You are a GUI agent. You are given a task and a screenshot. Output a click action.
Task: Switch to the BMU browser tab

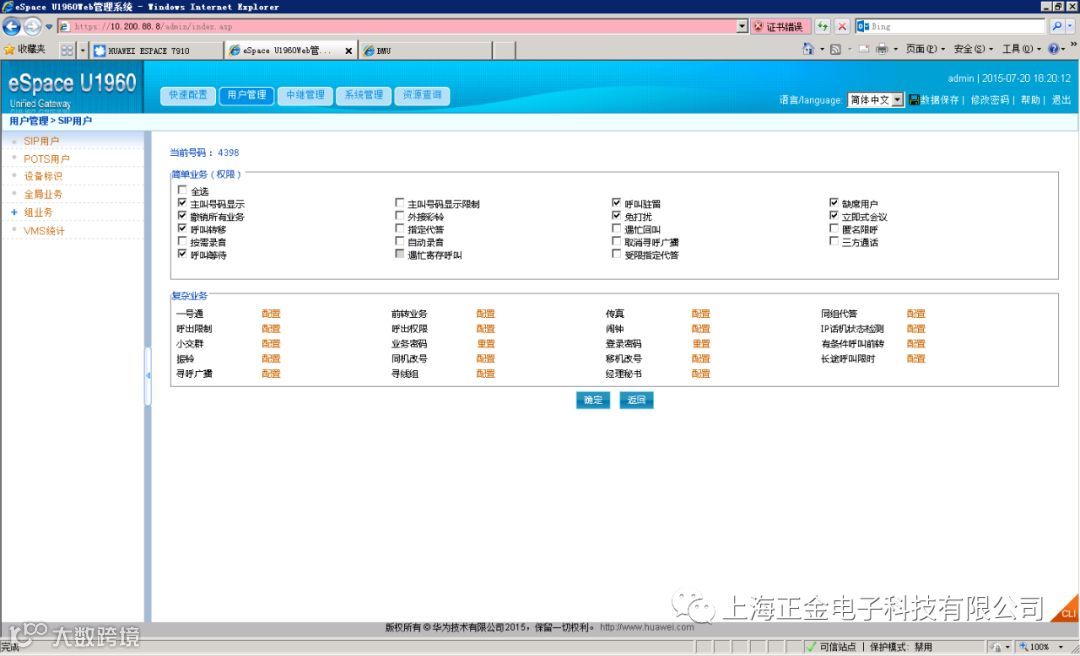pos(425,50)
